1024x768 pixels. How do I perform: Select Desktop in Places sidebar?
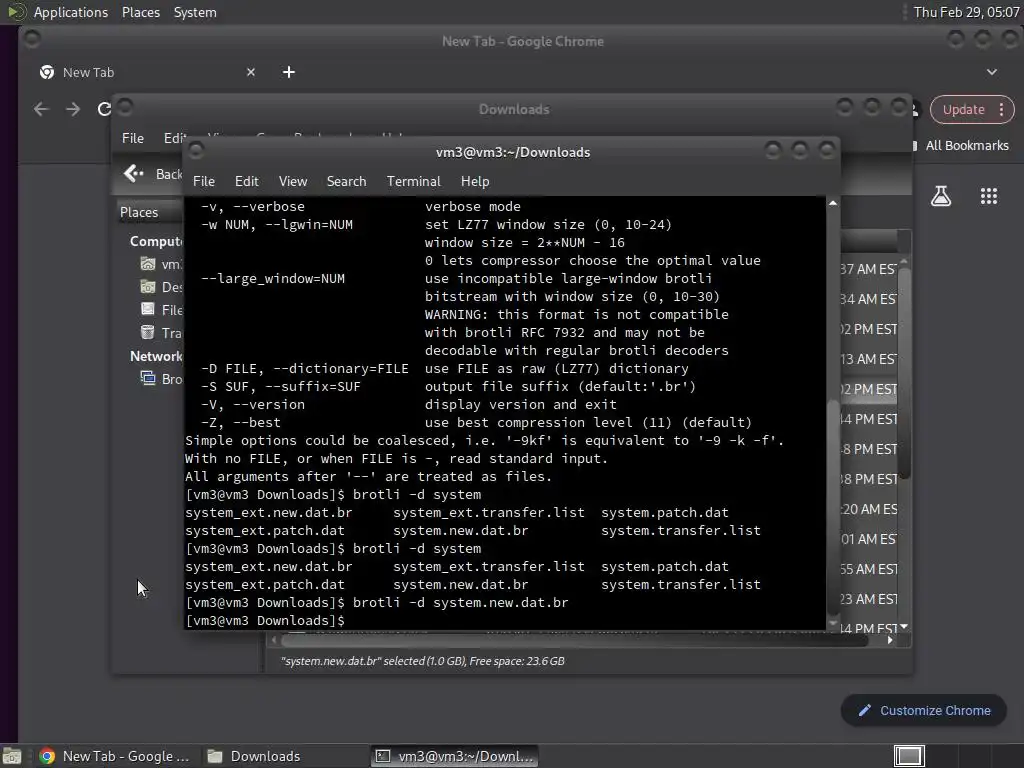coord(161,287)
